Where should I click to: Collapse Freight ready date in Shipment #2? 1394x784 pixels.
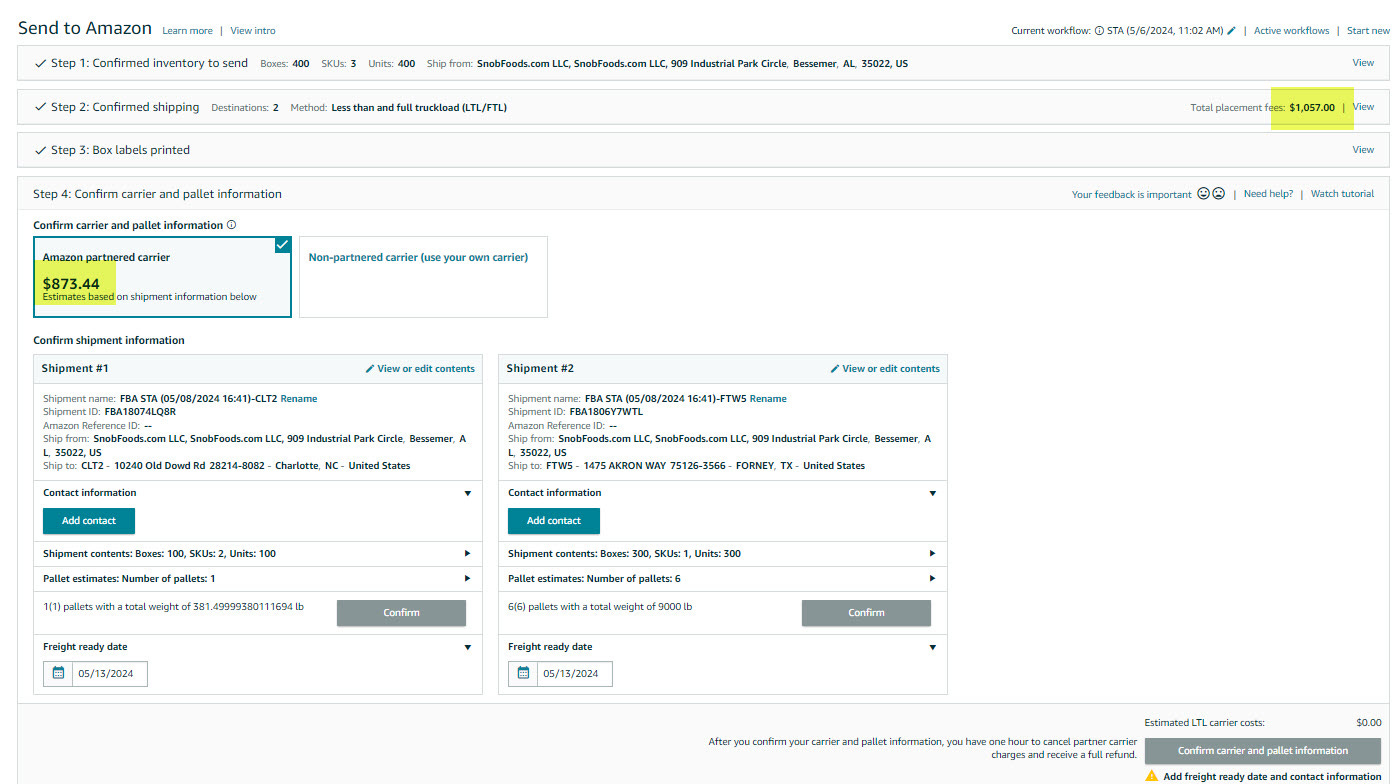pyautogui.click(x=932, y=647)
